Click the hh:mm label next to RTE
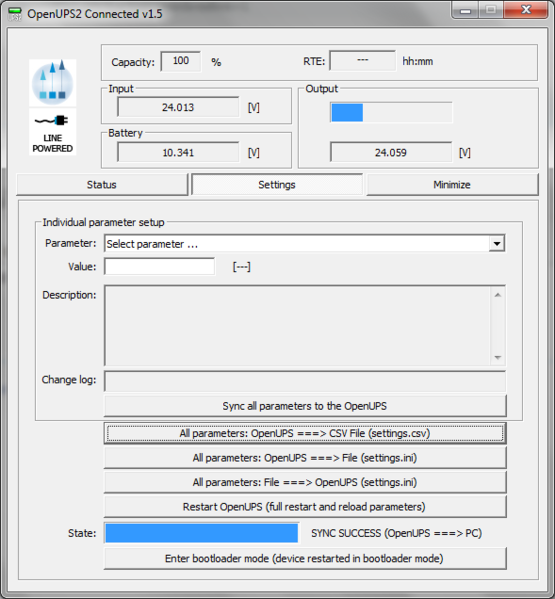 [418, 62]
